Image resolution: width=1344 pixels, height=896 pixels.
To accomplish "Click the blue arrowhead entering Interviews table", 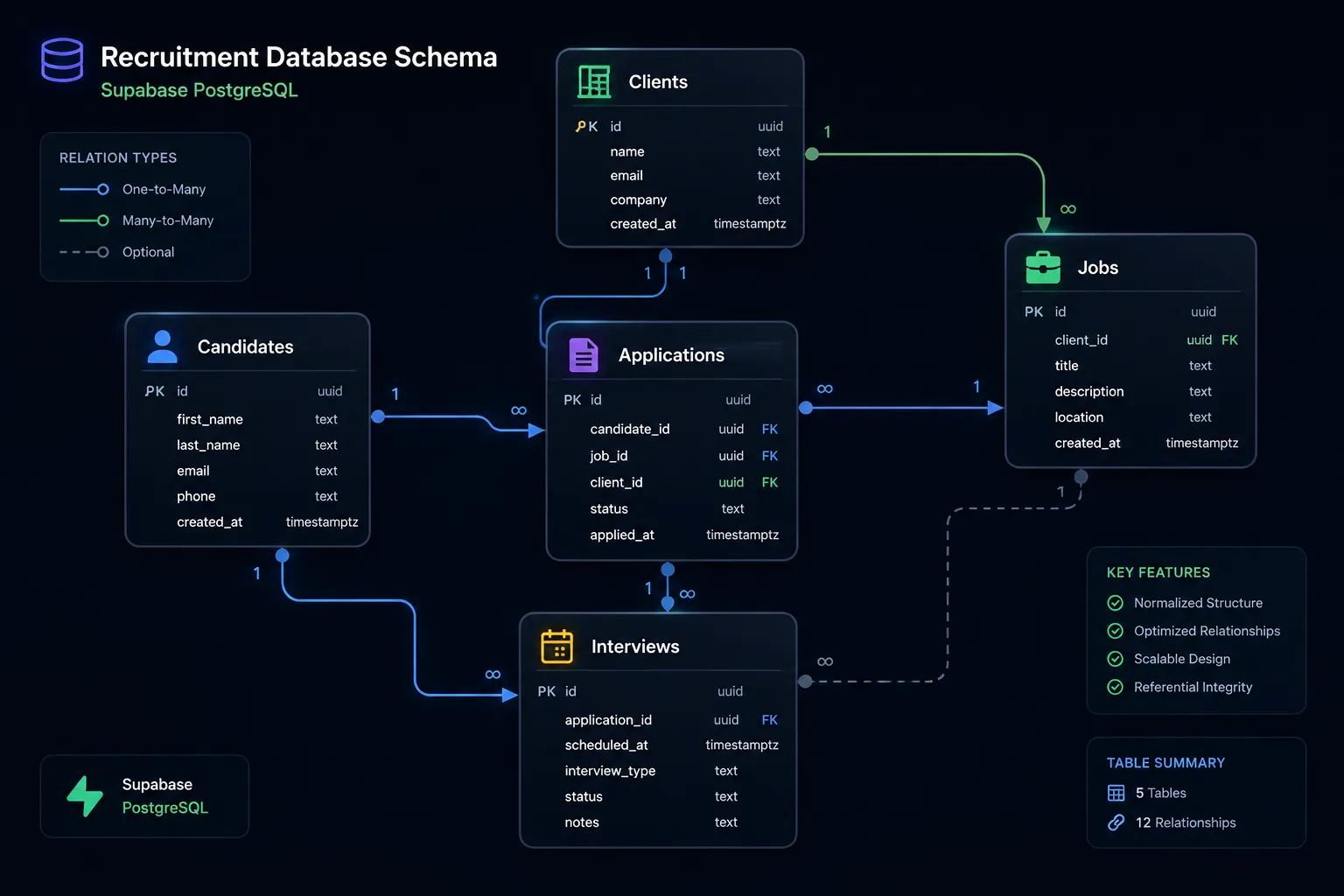I will 510,695.
